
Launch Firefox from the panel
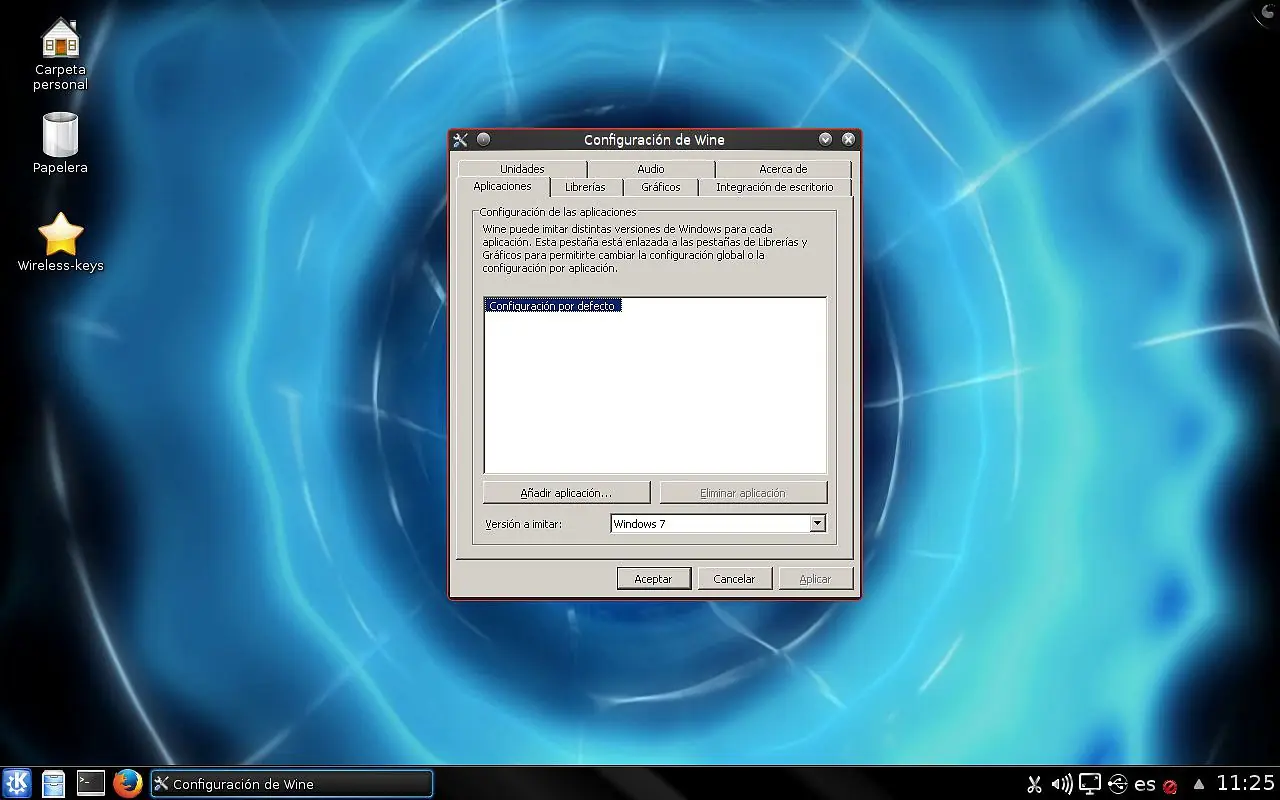pos(127,783)
